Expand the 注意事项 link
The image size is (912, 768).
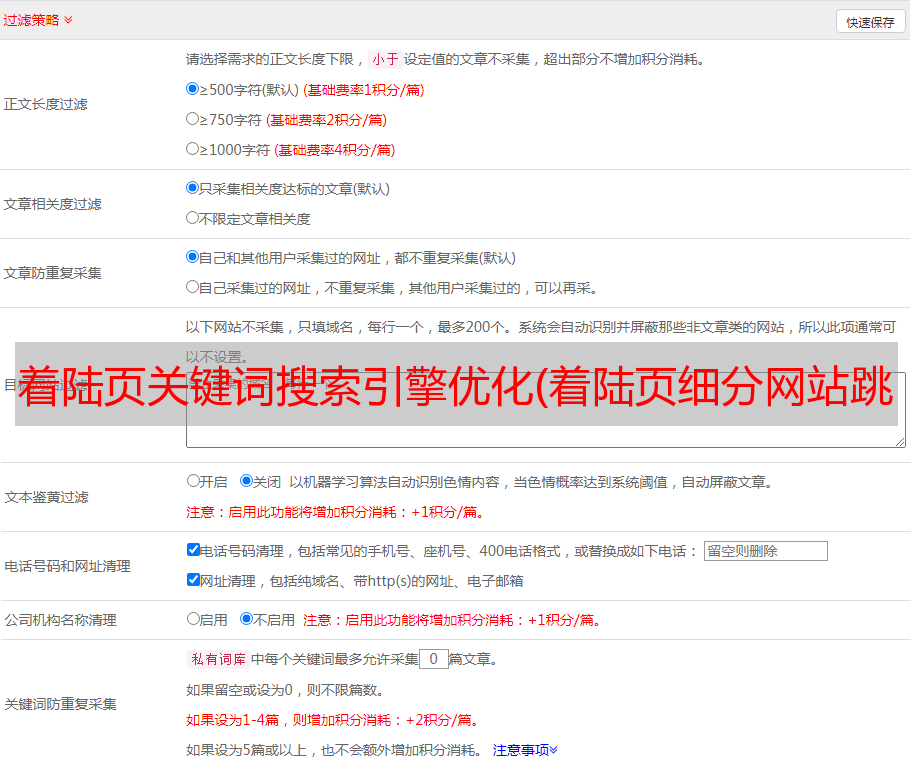[525, 750]
